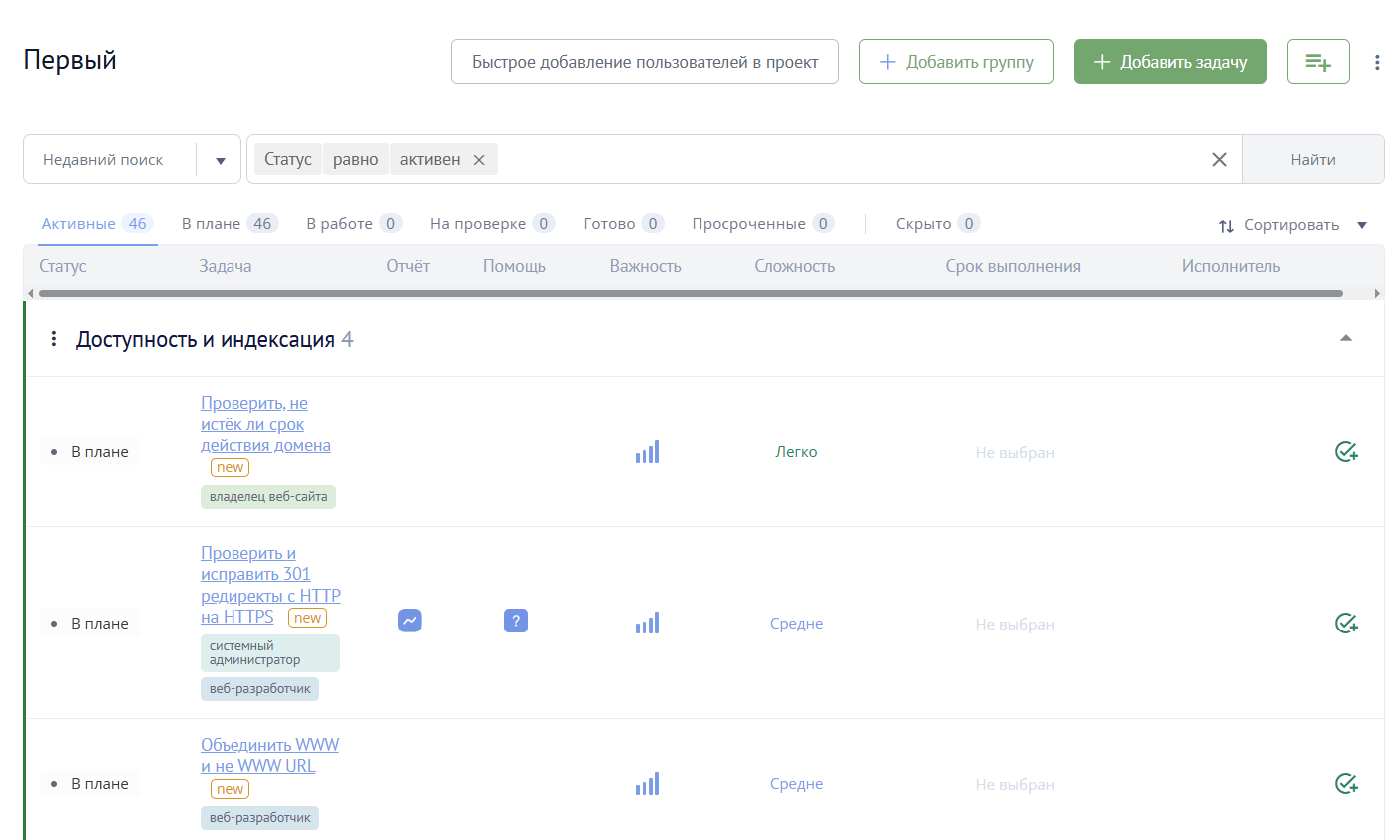Click the Найти search button
The height and width of the screenshot is (840, 1400).
pos(1313,160)
